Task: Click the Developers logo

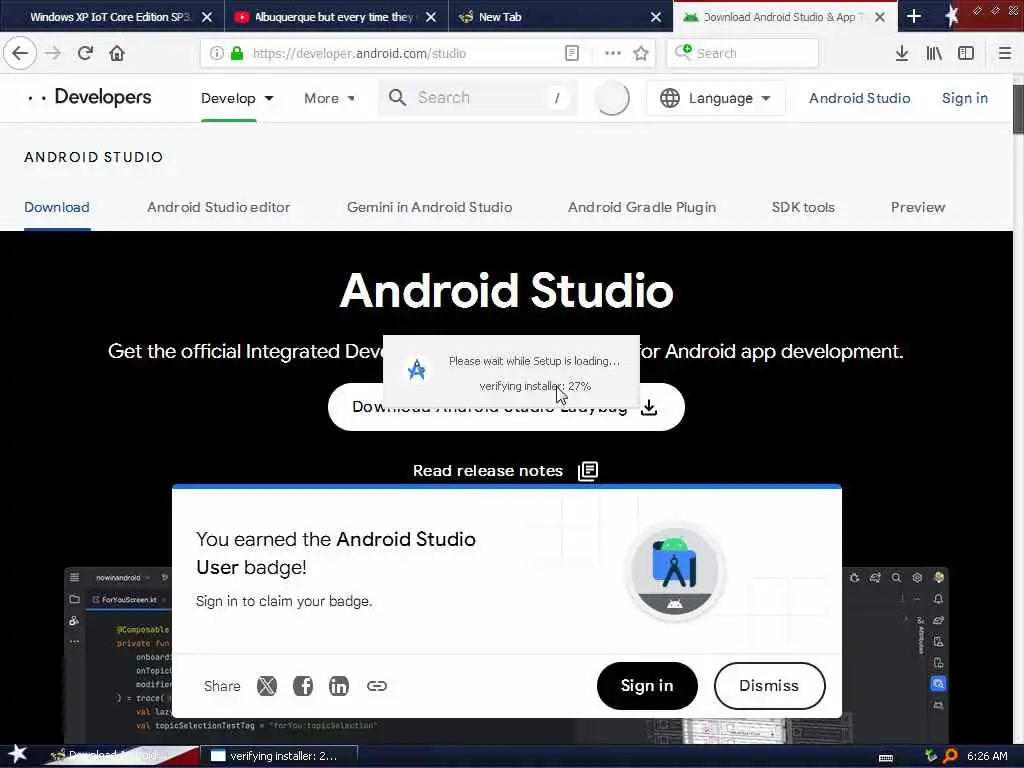Action: point(89,97)
